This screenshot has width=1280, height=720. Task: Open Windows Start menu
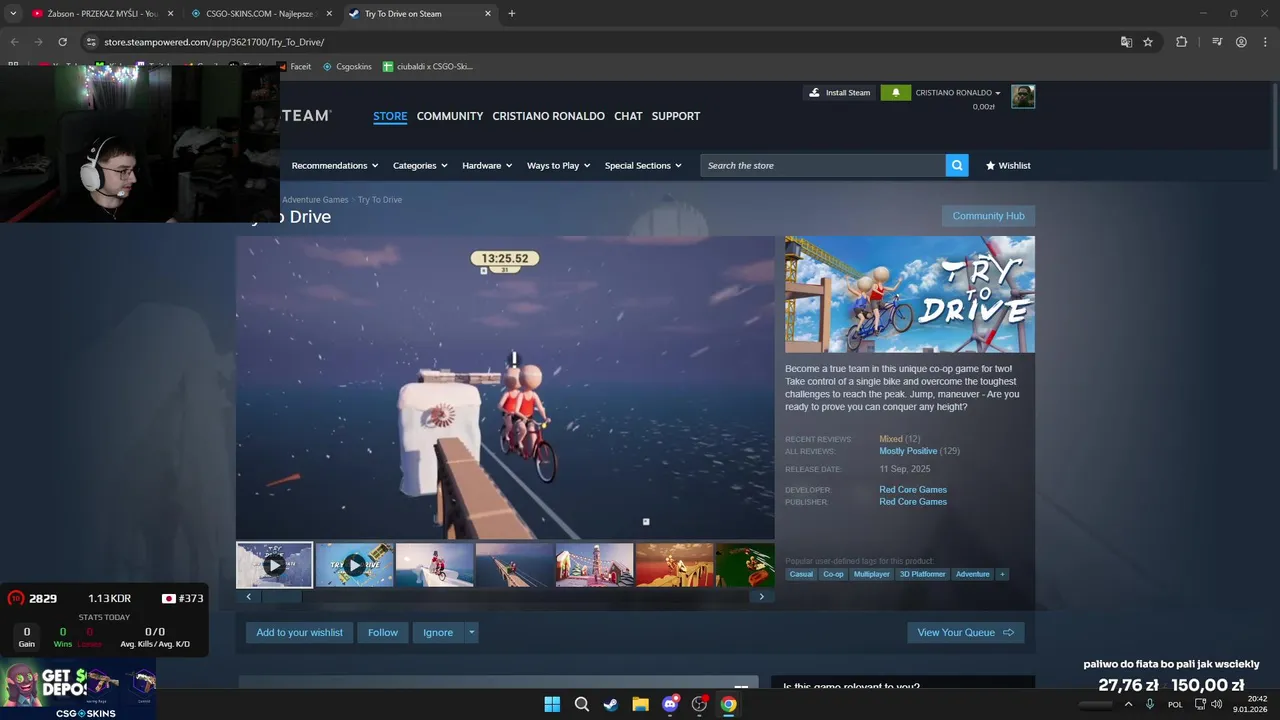(x=552, y=704)
